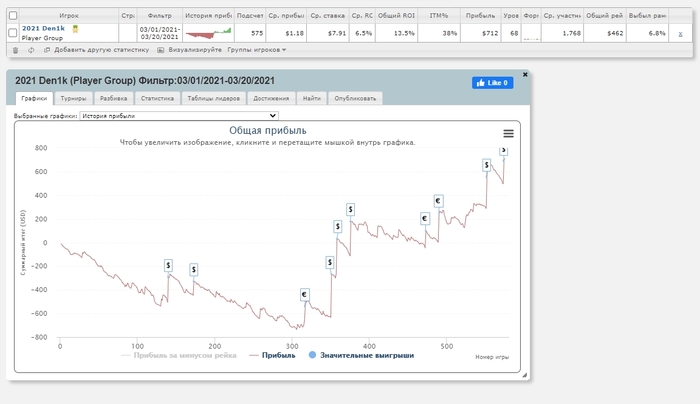Open the Найти tab
Image resolution: width=700 pixels, height=404 pixels.
pyautogui.click(x=312, y=98)
